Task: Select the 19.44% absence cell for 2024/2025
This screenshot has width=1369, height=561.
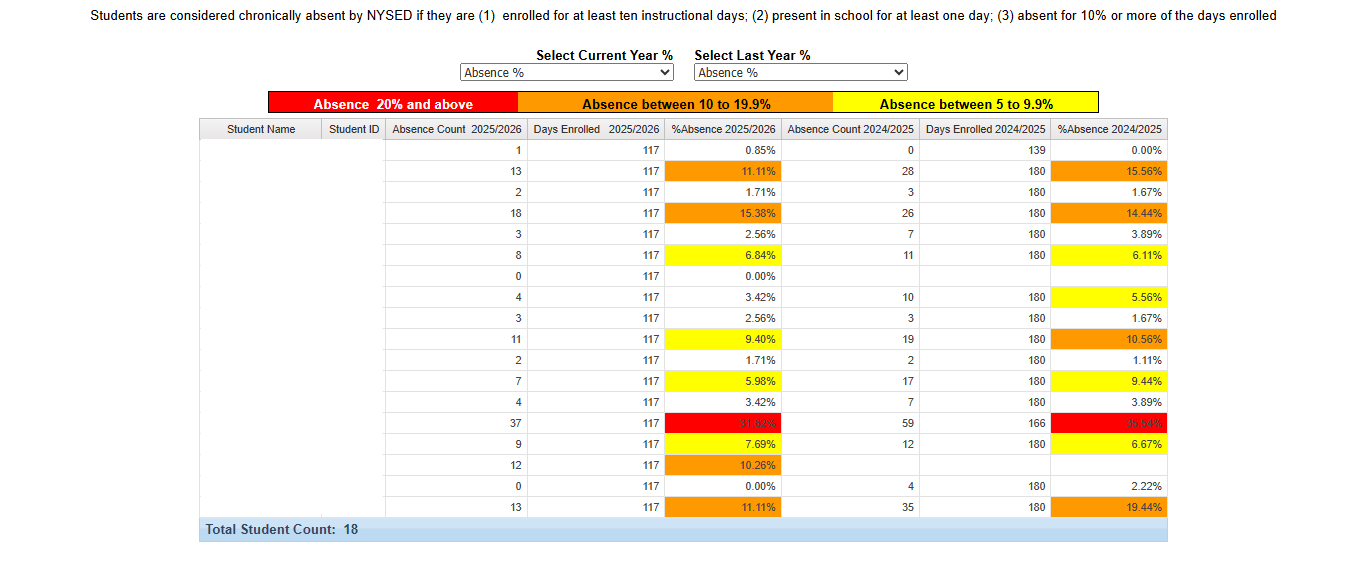Action: click(1109, 507)
